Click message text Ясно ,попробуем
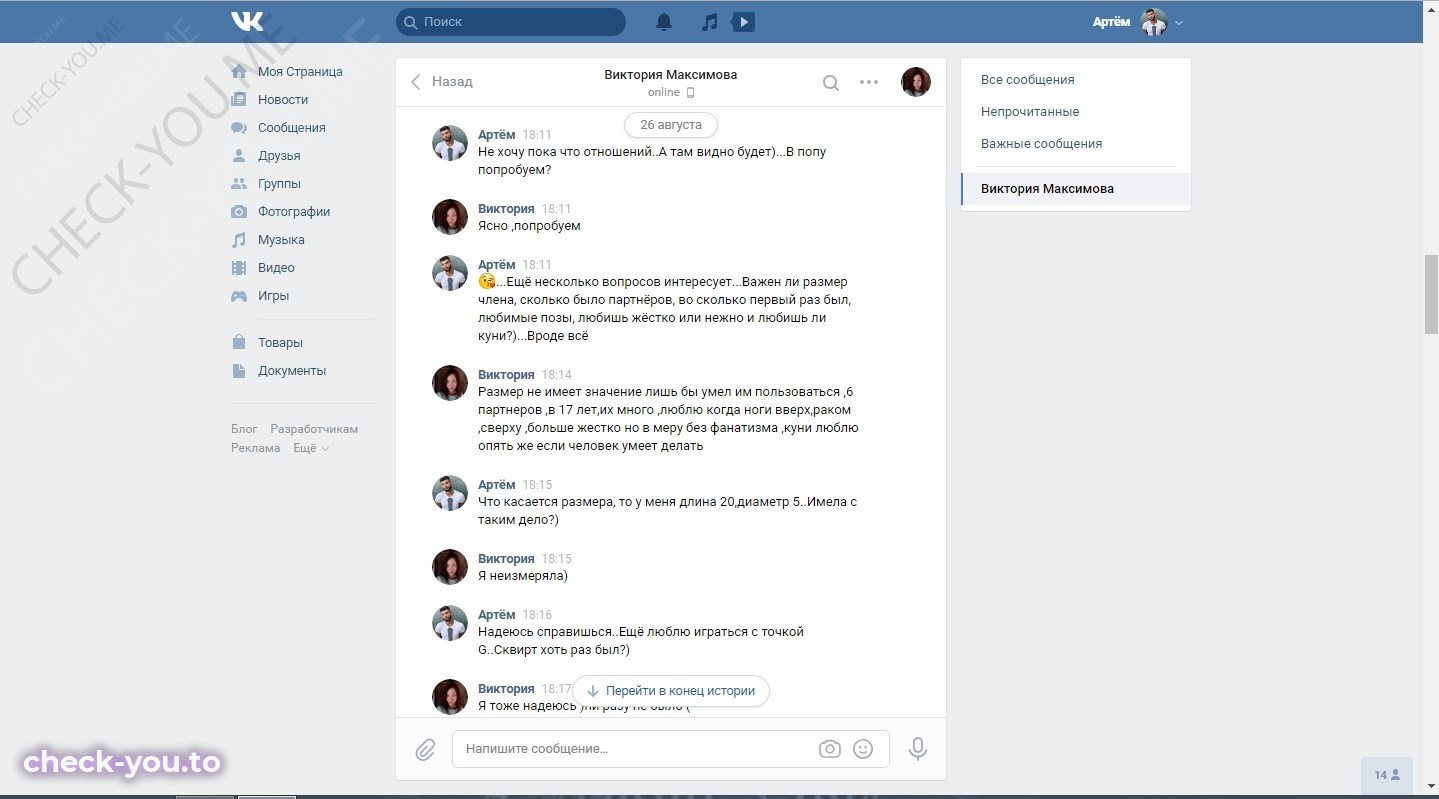Viewport: 1439px width, 799px height. (529, 226)
